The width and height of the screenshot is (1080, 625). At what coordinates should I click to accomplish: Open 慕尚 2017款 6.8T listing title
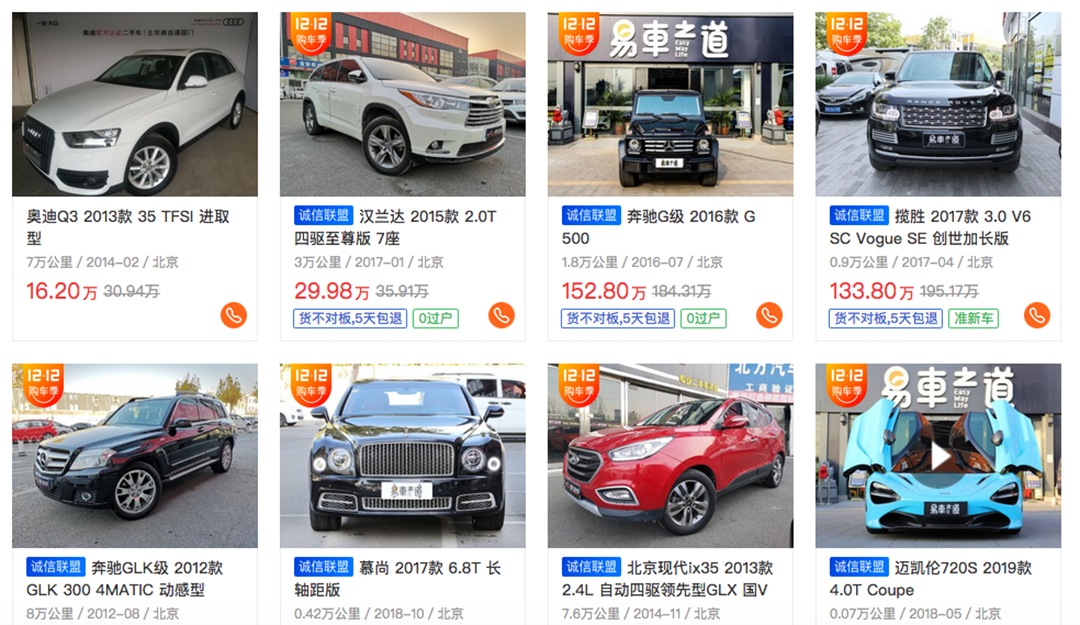tap(397, 579)
